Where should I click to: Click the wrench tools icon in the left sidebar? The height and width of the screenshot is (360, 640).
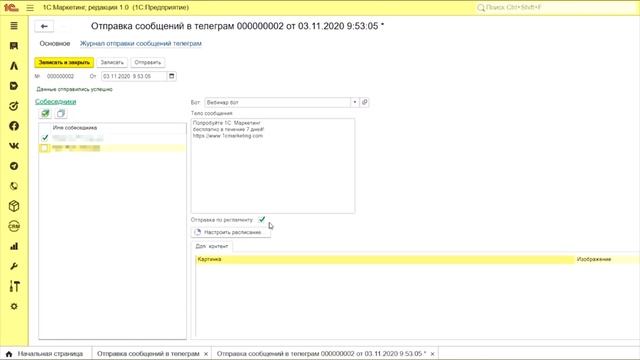coord(14,266)
